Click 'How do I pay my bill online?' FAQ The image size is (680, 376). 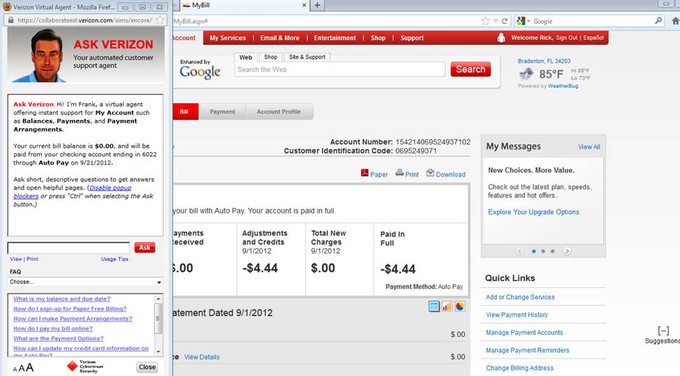53,329
